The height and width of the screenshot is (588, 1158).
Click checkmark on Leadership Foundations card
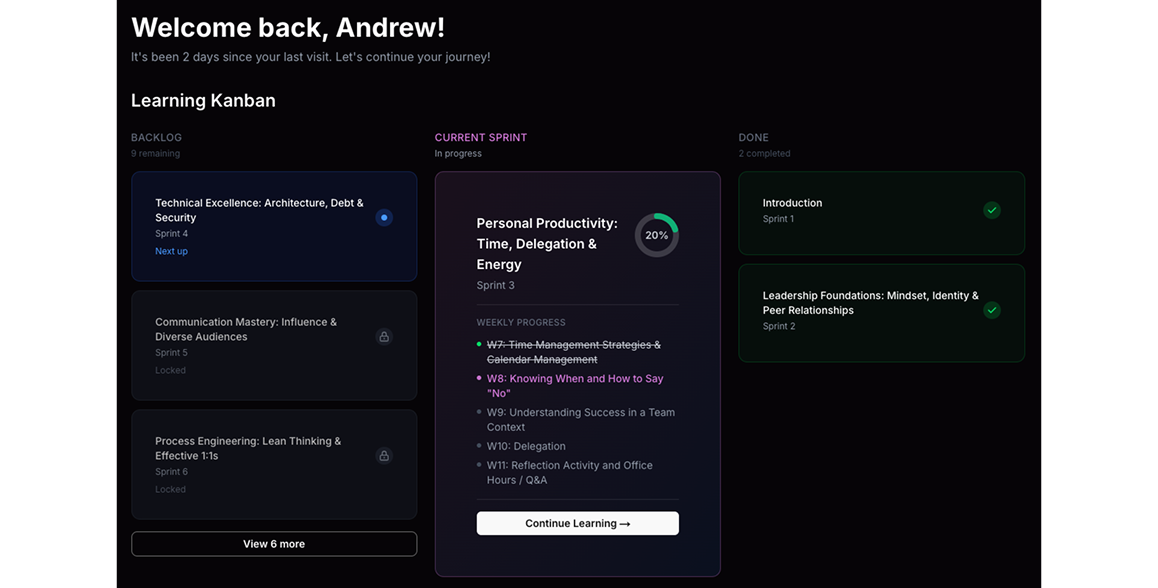click(992, 310)
